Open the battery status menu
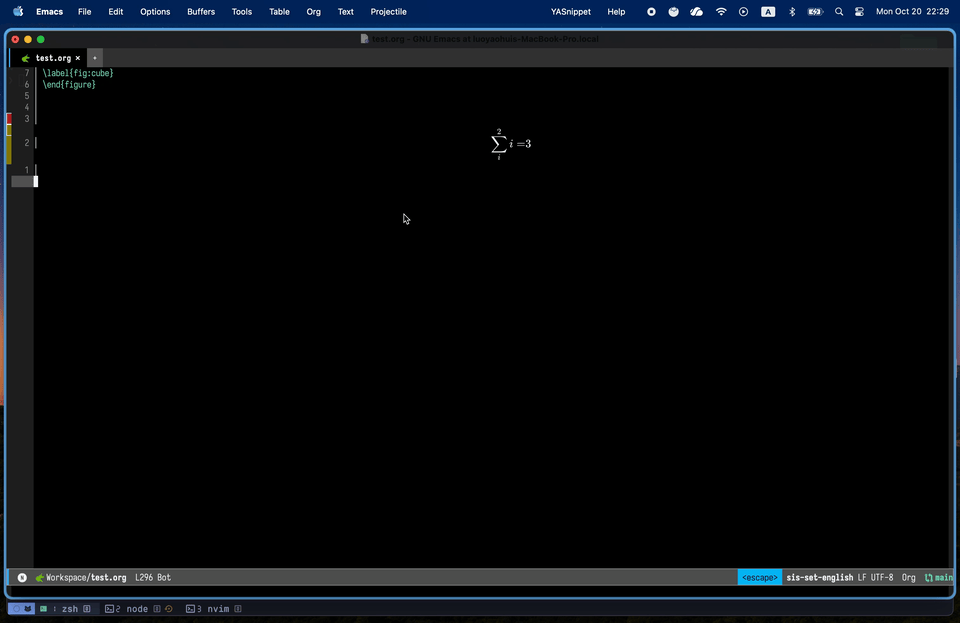The height and width of the screenshot is (623, 960). [814, 11]
